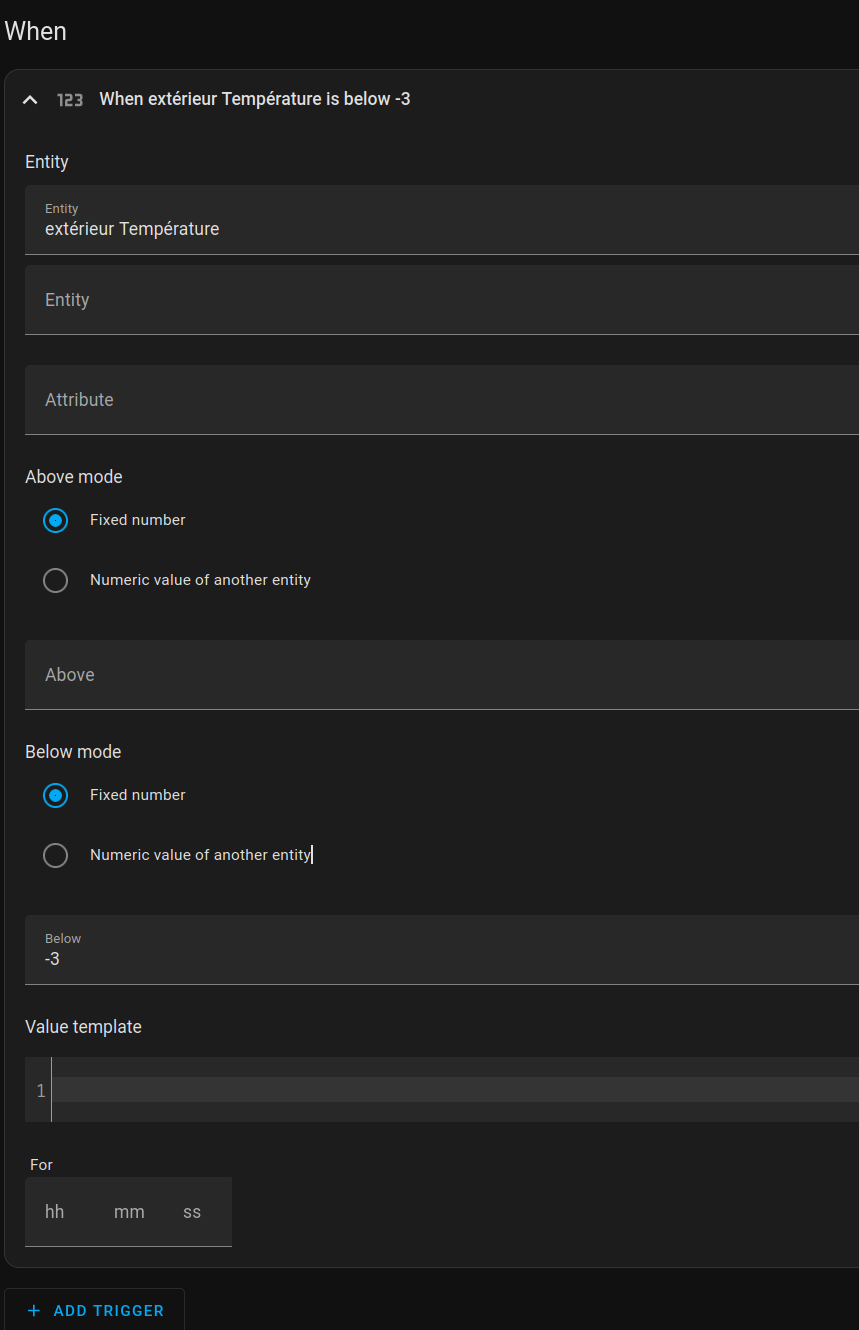
Task: Open the Attribute dropdown
Action: coord(440,400)
